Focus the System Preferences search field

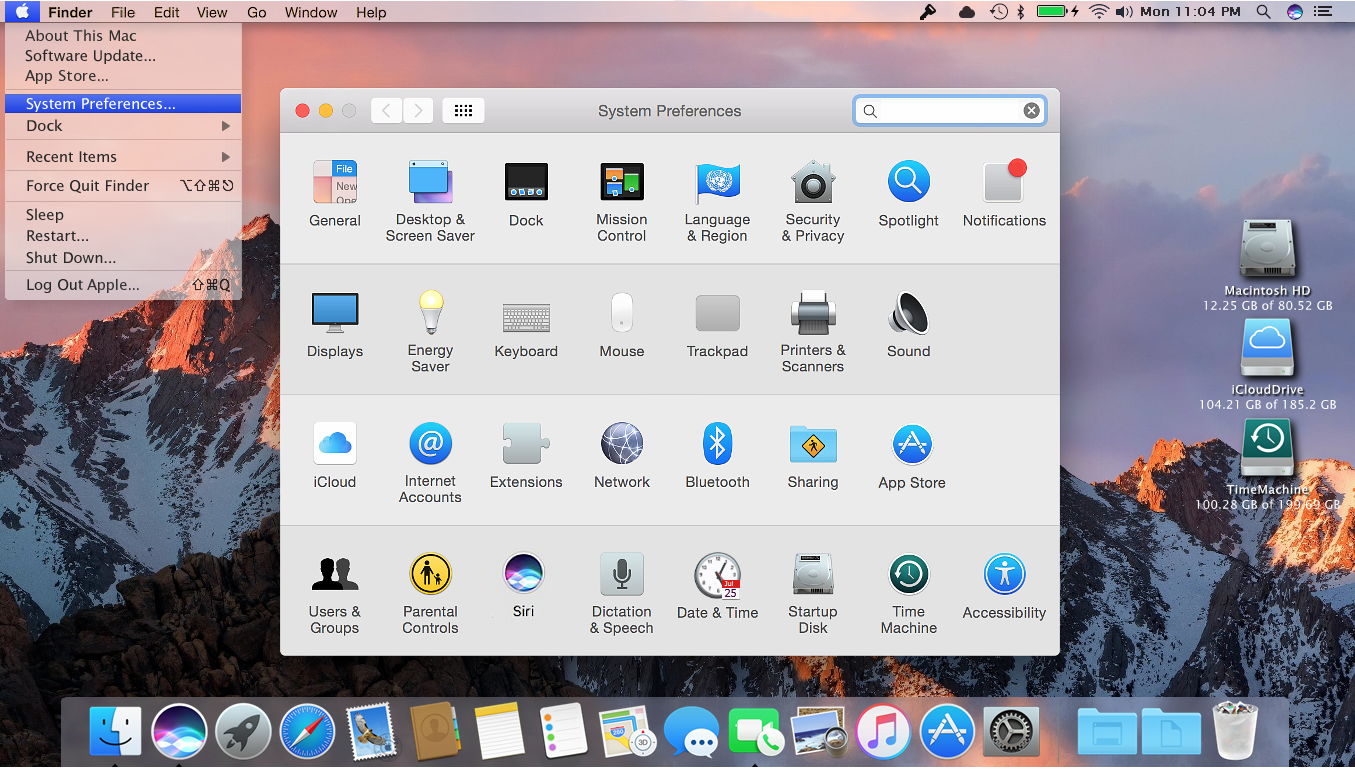(x=950, y=110)
